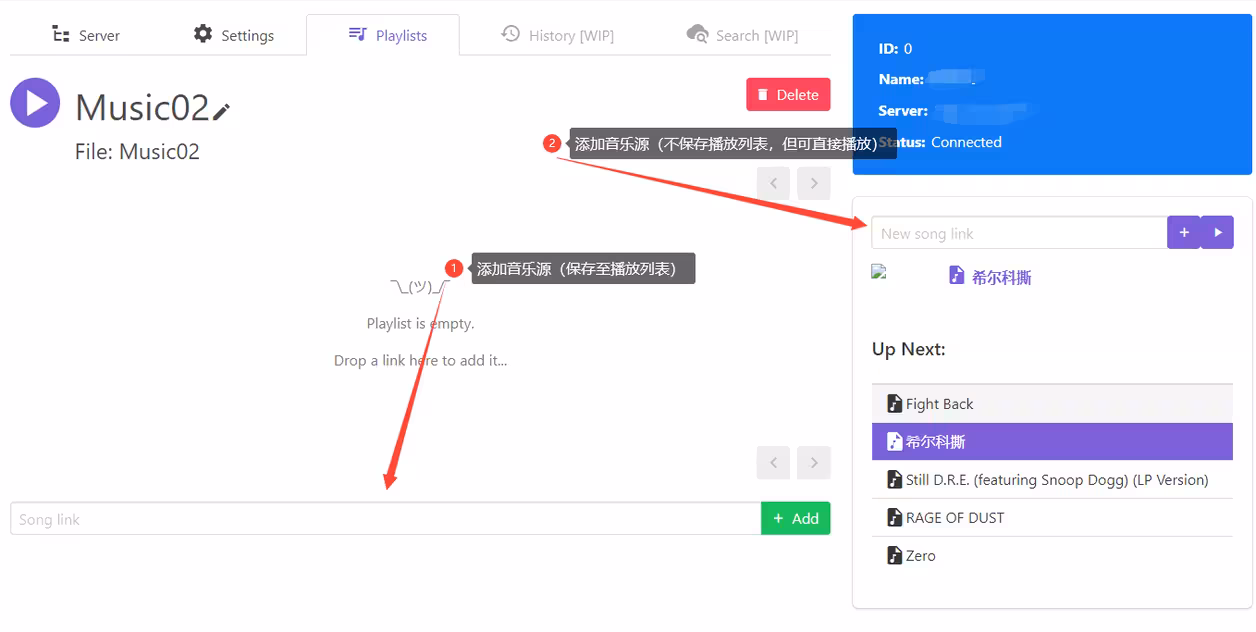Image resolution: width=1256 pixels, height=632 pixels.
Task: Go to previous page, lower arrow pair
Action: point(774,462)
